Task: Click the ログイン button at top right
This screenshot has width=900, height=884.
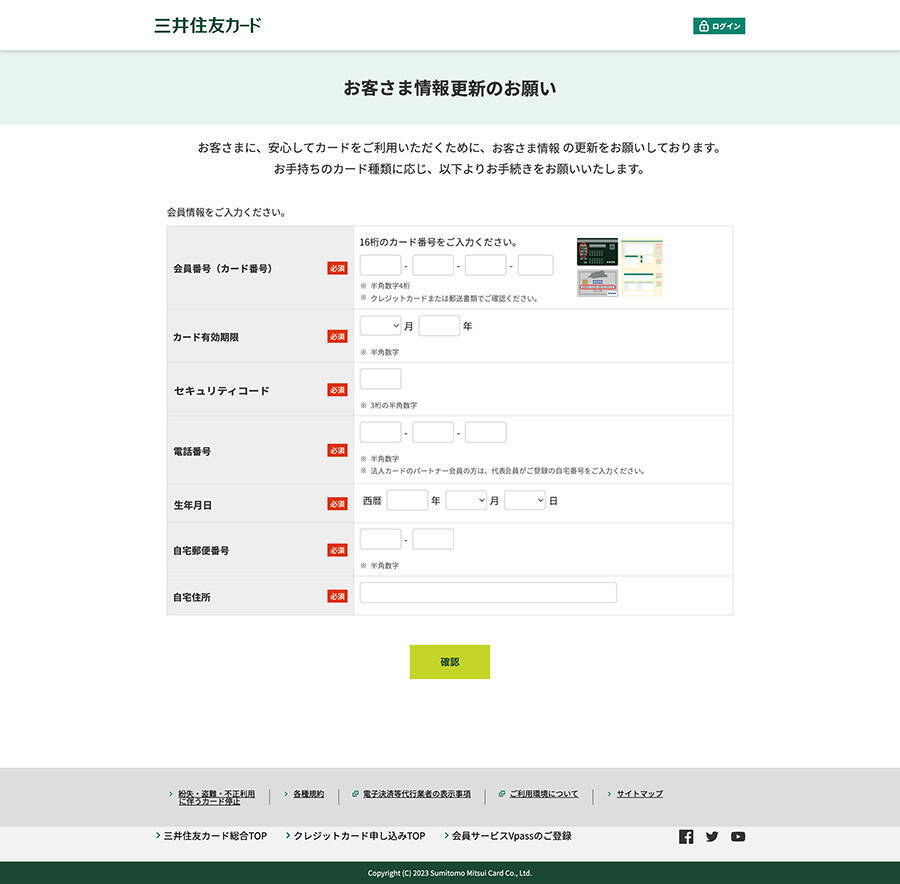Action: 719,25
